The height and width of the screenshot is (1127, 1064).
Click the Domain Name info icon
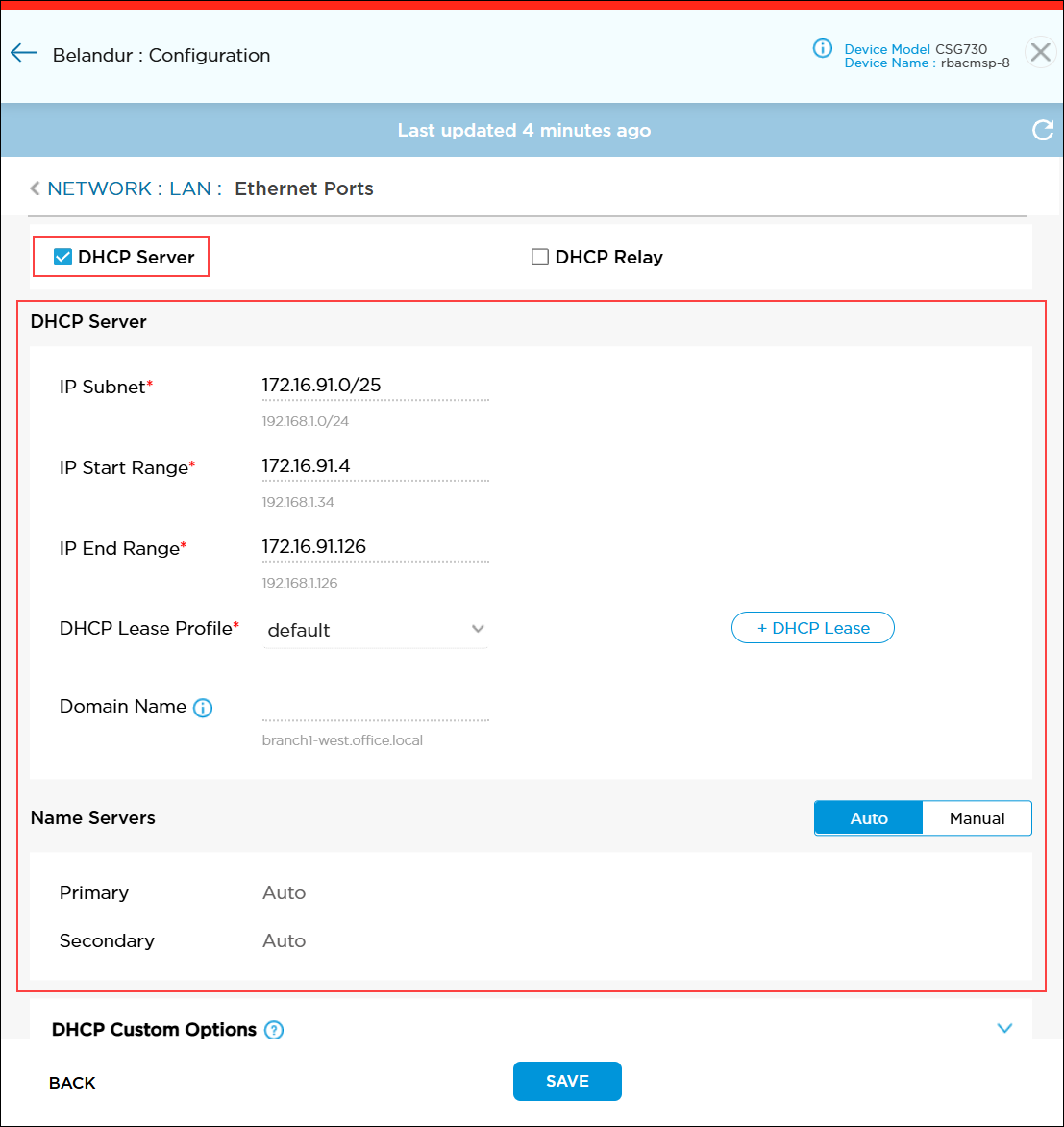[x=203, y=708]
